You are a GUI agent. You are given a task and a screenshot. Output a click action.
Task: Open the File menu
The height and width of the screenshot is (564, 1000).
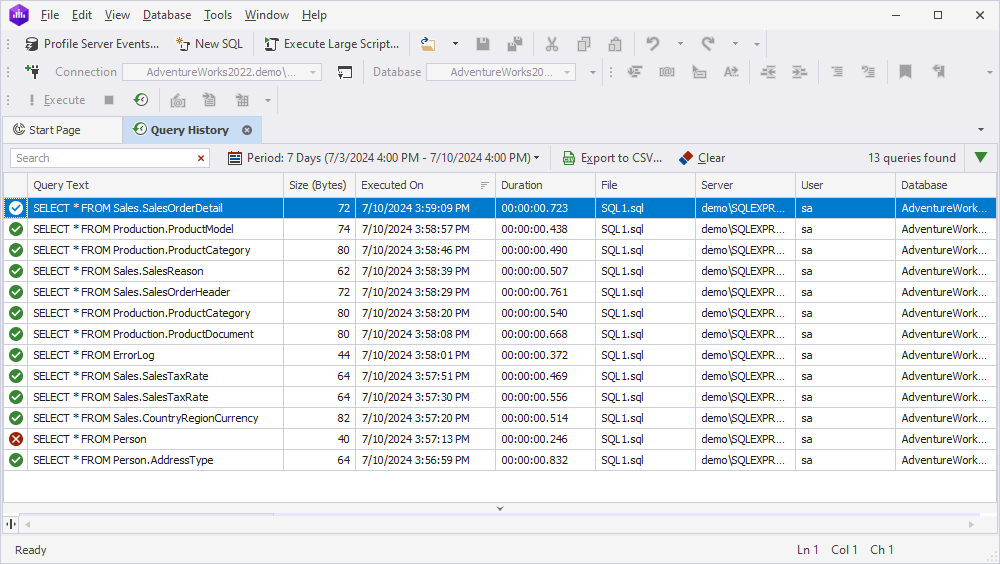[50, 15]
